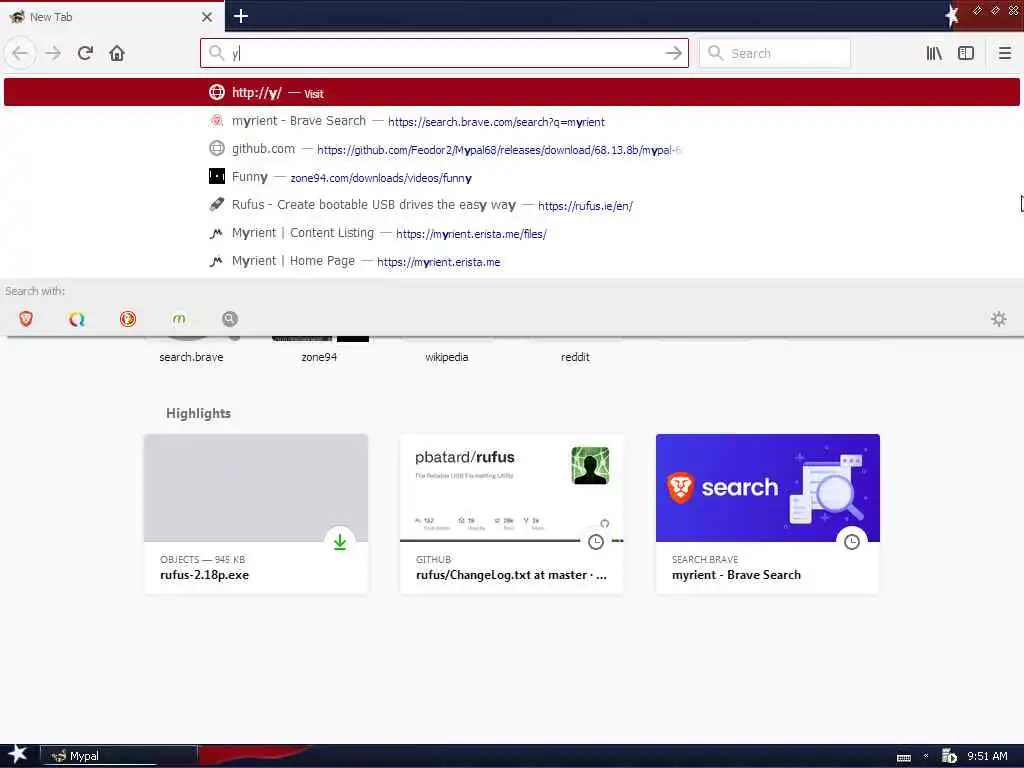The image size is (1024, 768).
Task: Toggle the sidebar view icon
Action: 966,53
